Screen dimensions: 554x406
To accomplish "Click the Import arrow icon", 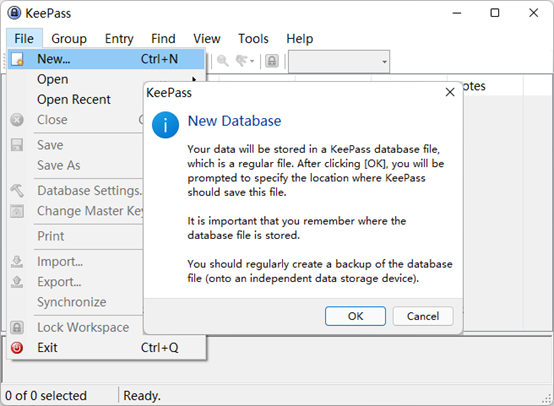I will point(17,262).
